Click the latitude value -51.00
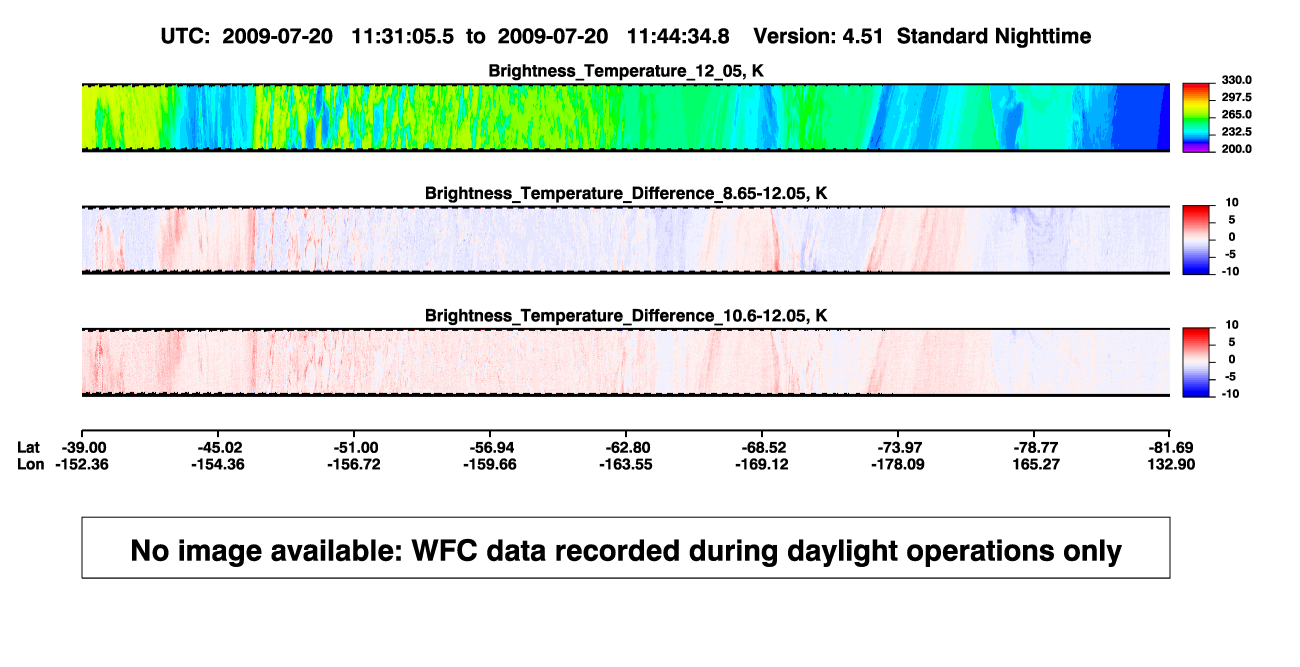Image resolution: width=1300 pixels, height=667 pixels. click(x=355, y=447)
